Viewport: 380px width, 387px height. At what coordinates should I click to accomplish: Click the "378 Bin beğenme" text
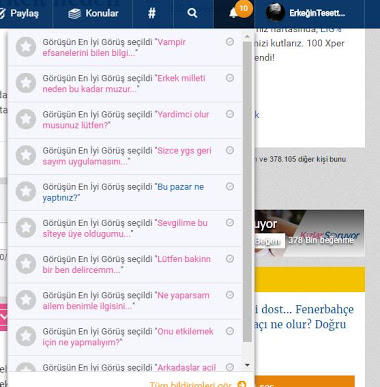[321, 240]
